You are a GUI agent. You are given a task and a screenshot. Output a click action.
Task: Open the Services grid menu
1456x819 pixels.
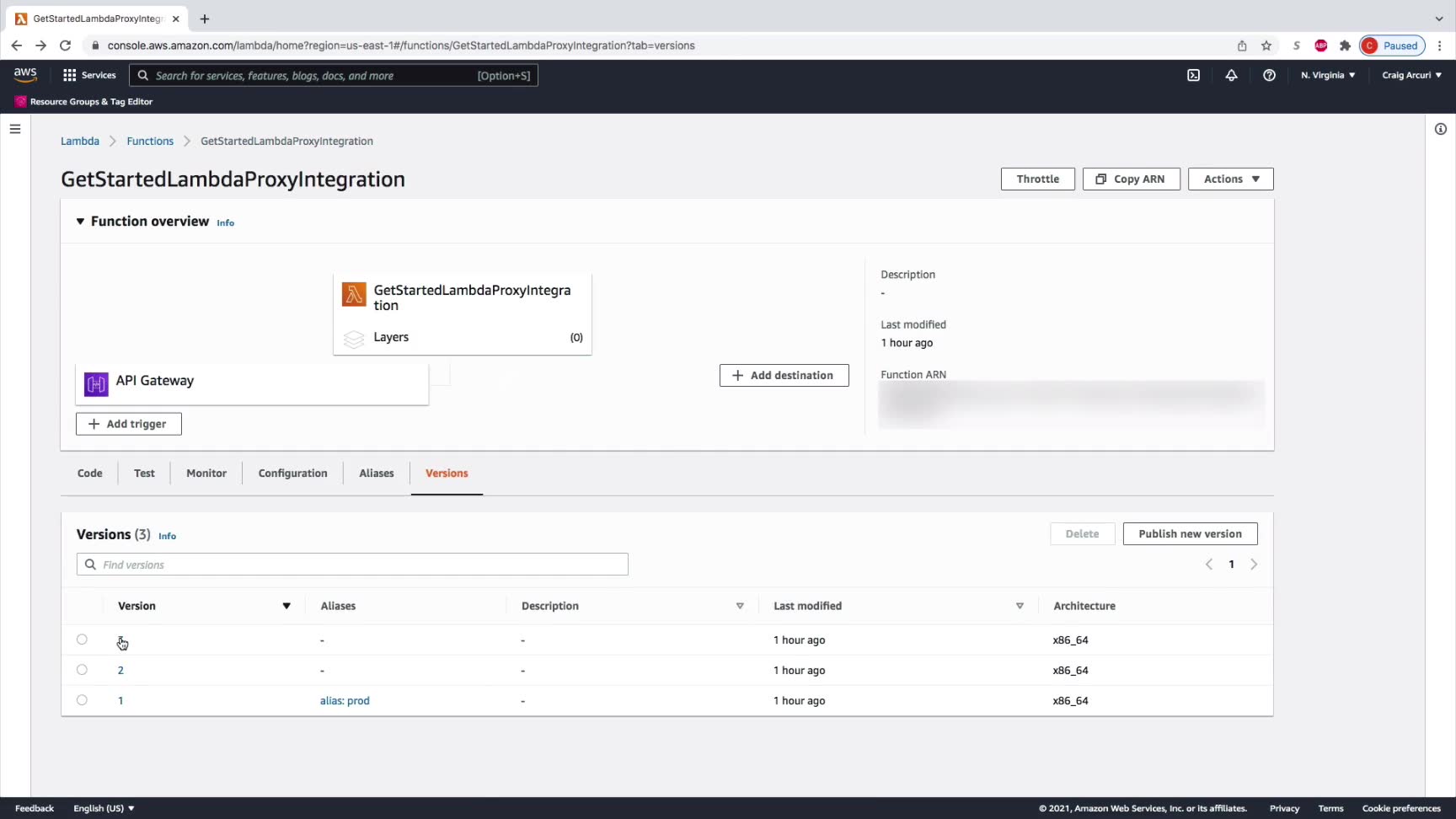89,75
